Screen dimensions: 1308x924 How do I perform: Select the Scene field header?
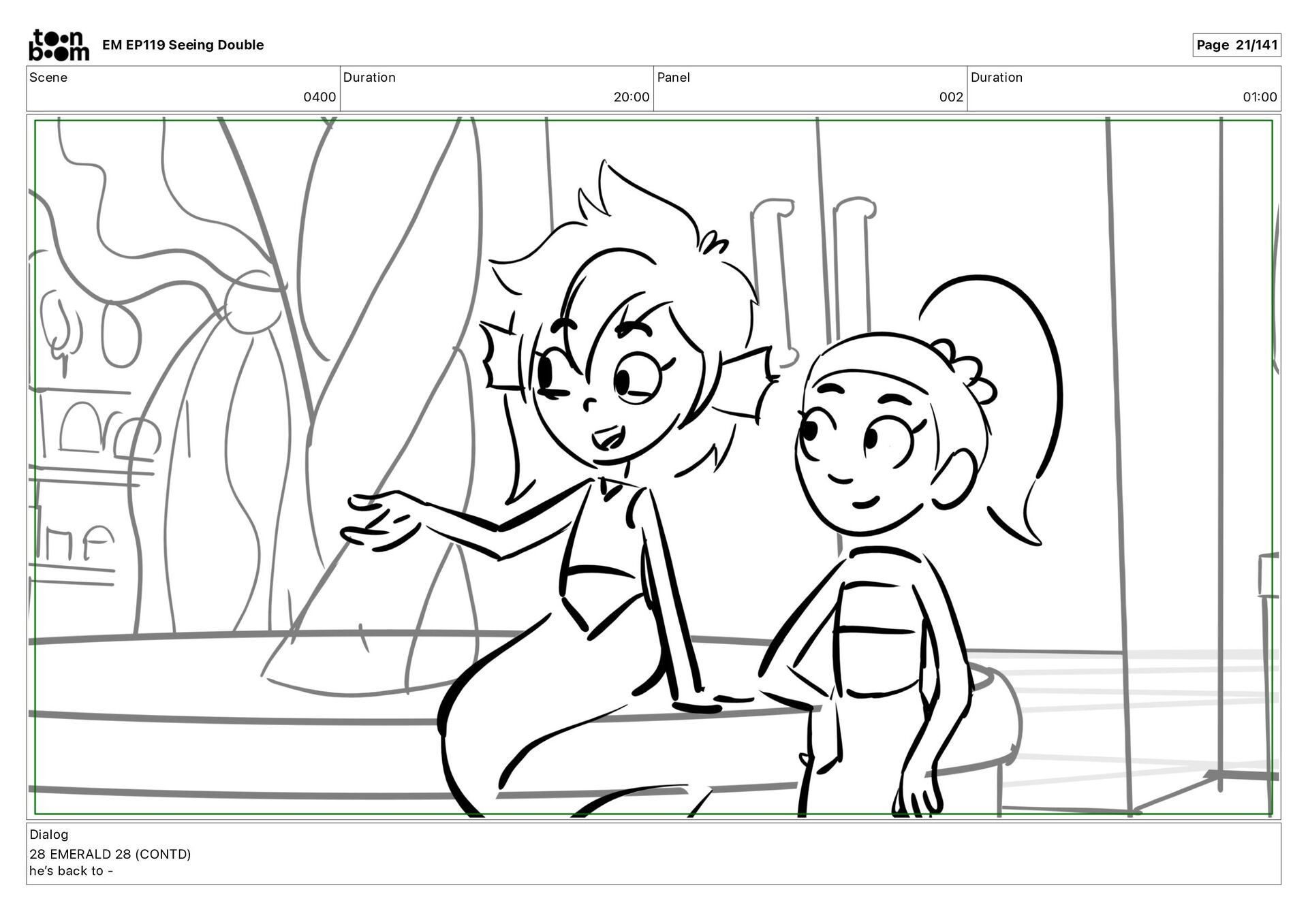point(48,78)
